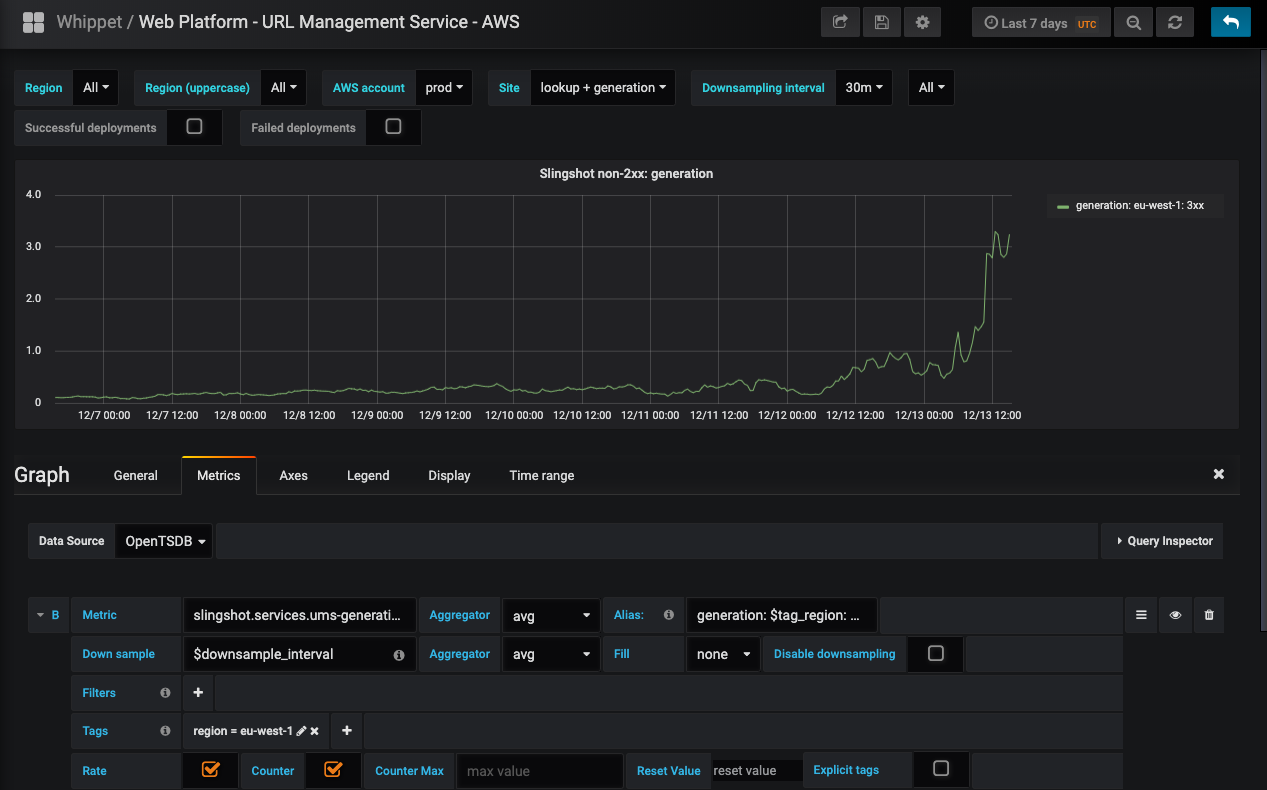Uncheck the Counter checkbox

pos(333,769)
